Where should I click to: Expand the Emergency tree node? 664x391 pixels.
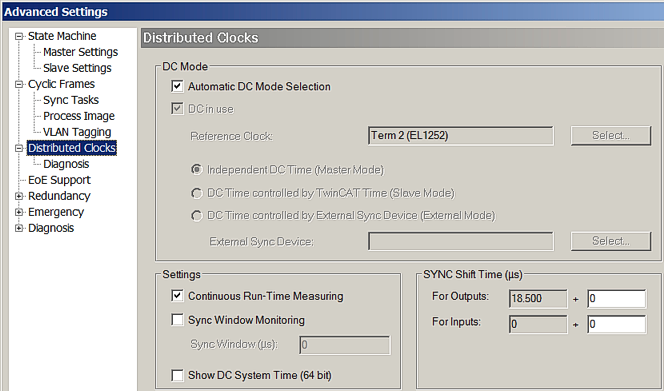point(19,212)
